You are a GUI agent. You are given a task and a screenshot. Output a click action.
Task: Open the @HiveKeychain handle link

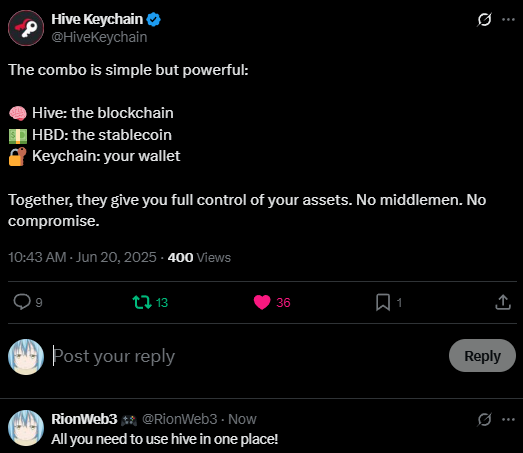point(99,37)
